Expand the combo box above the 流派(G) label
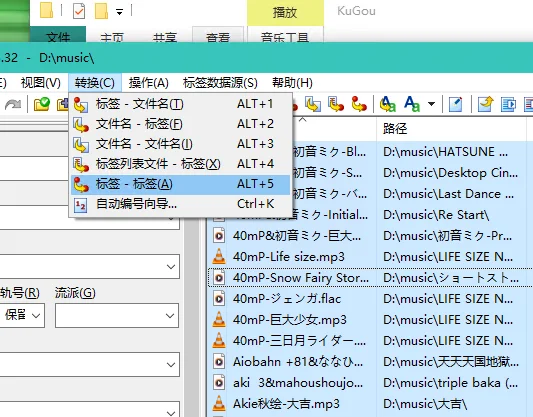Viewport: 533px width, 417px height. point(171,267)
